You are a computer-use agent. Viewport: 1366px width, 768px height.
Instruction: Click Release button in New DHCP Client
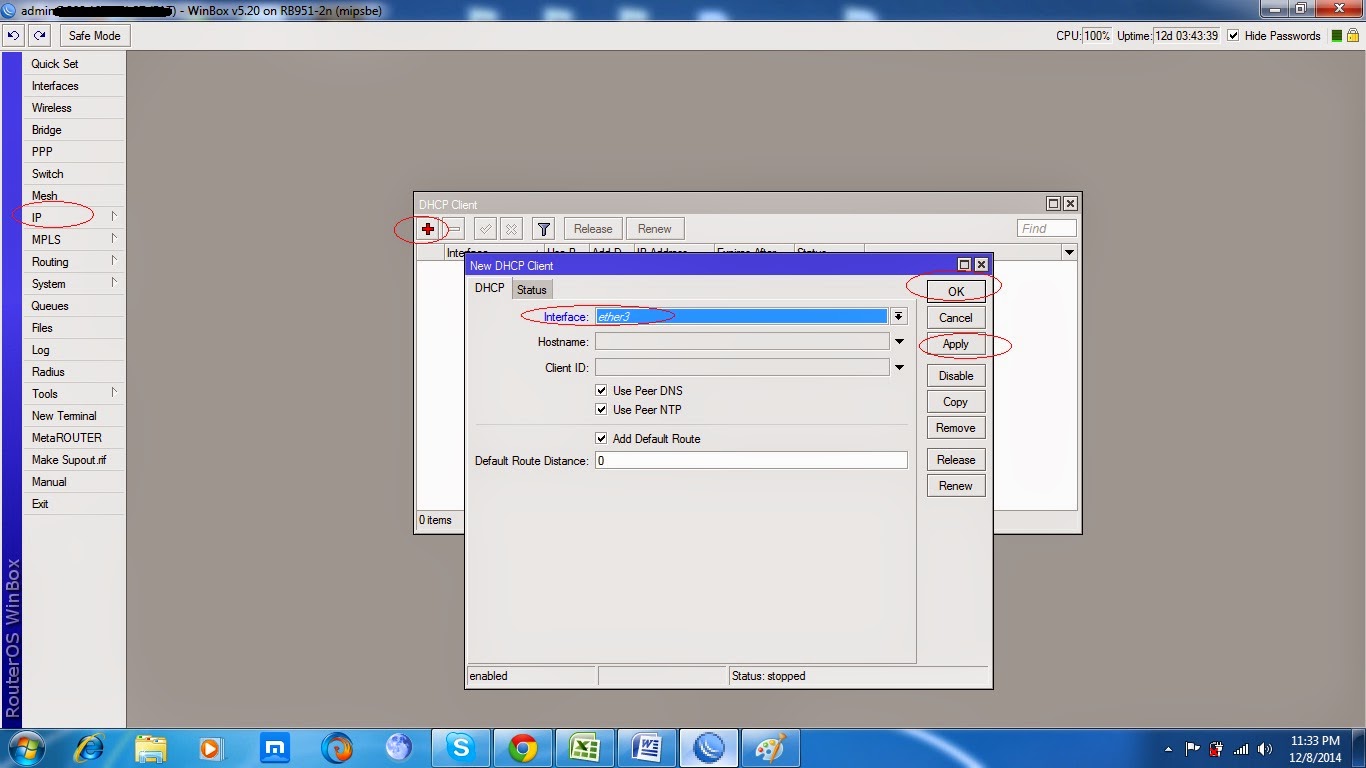pos(956,460)
